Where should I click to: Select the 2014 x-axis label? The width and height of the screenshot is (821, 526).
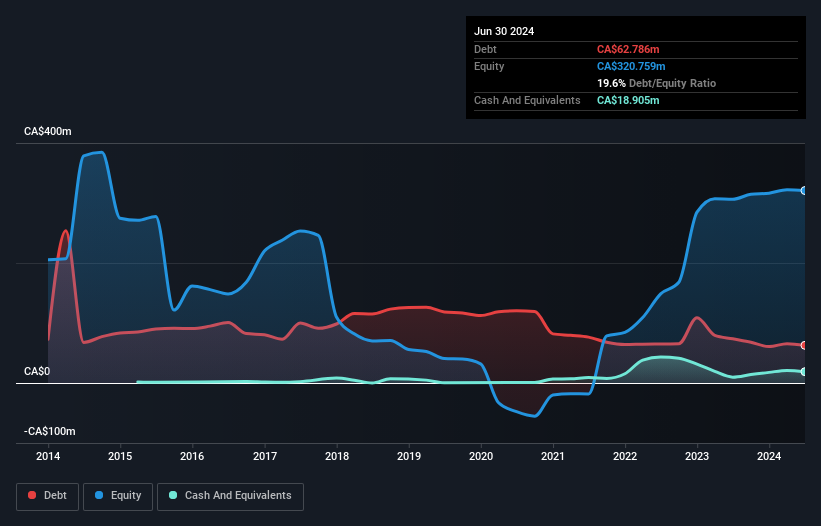click(48, 456)
